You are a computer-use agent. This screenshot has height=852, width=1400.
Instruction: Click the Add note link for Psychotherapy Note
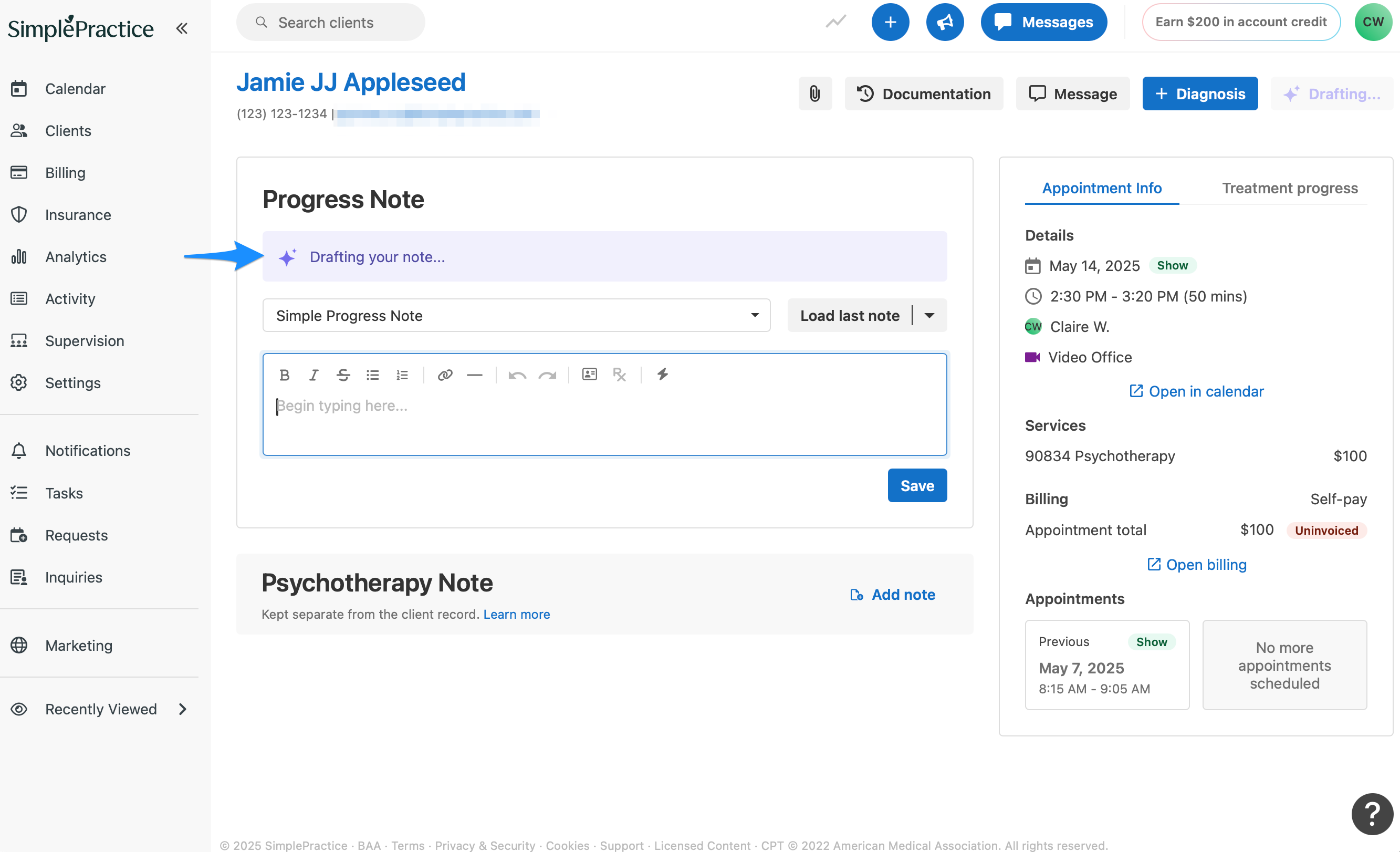point(893,595)
